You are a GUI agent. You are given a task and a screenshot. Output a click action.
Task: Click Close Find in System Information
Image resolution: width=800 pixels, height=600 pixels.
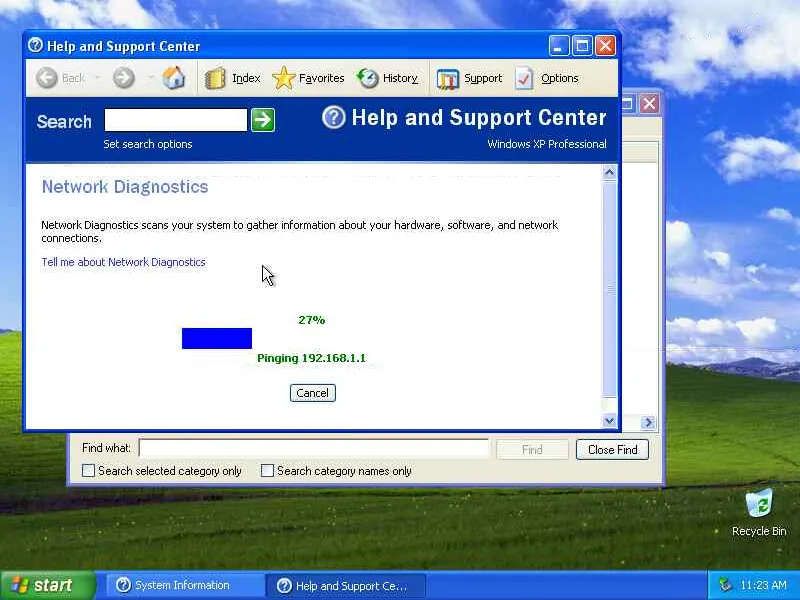[612, 449]
